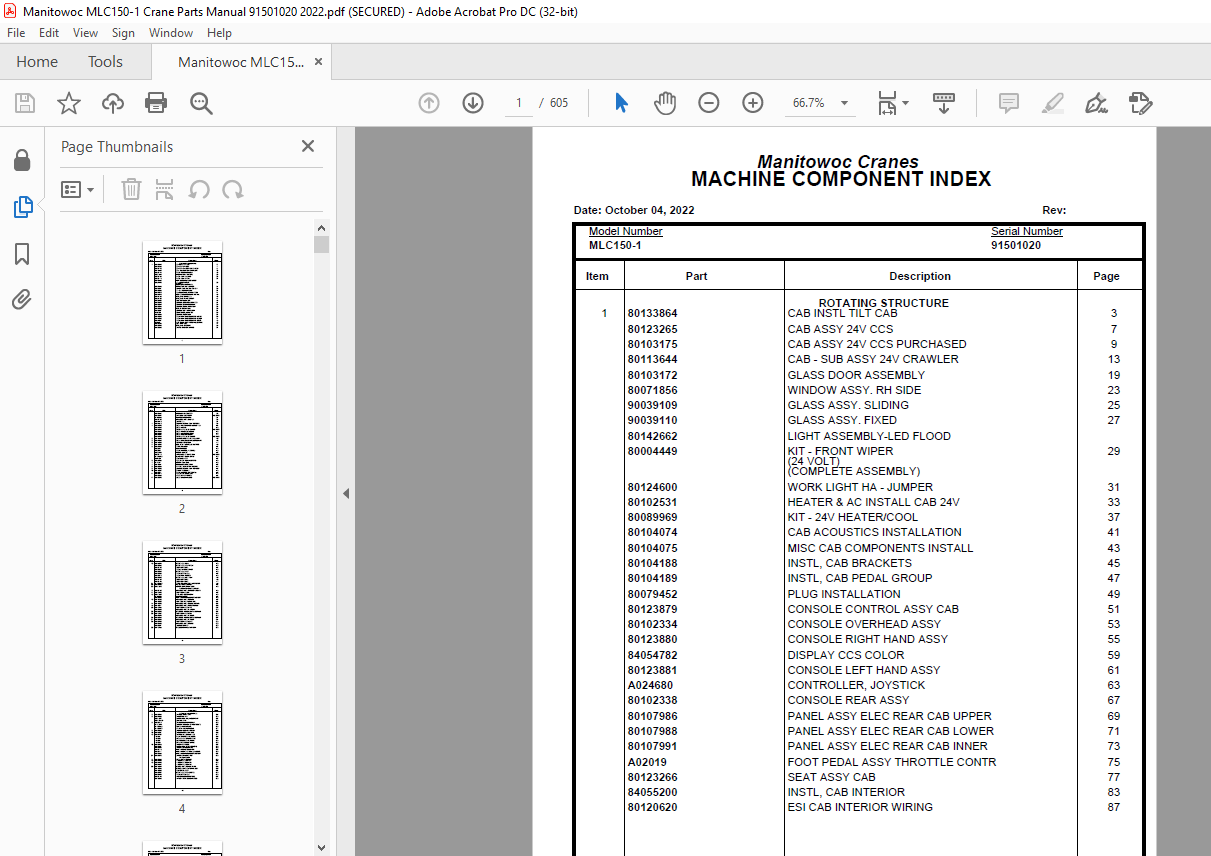Select page 1 thumbnail
The width and height of the screenshot is (1211, 856).
tap(182, 292)
